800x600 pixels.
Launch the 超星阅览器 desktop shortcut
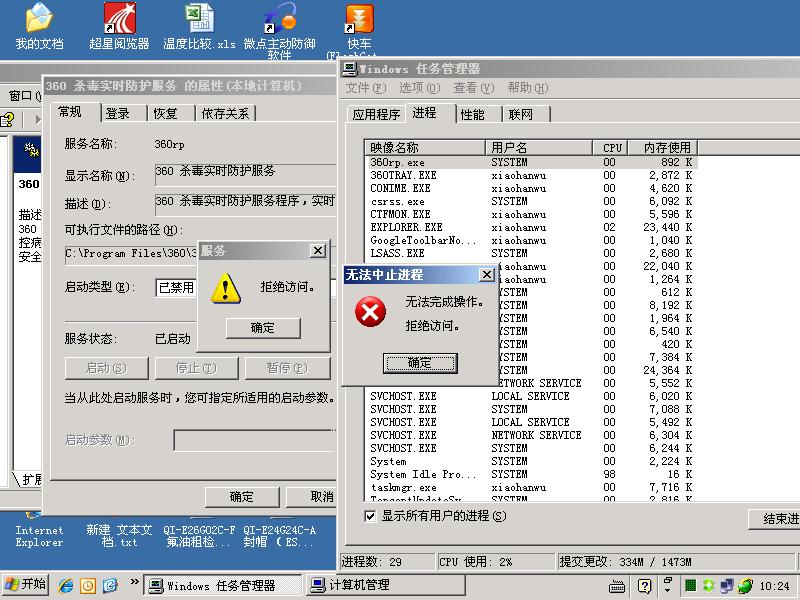(119, 27)
